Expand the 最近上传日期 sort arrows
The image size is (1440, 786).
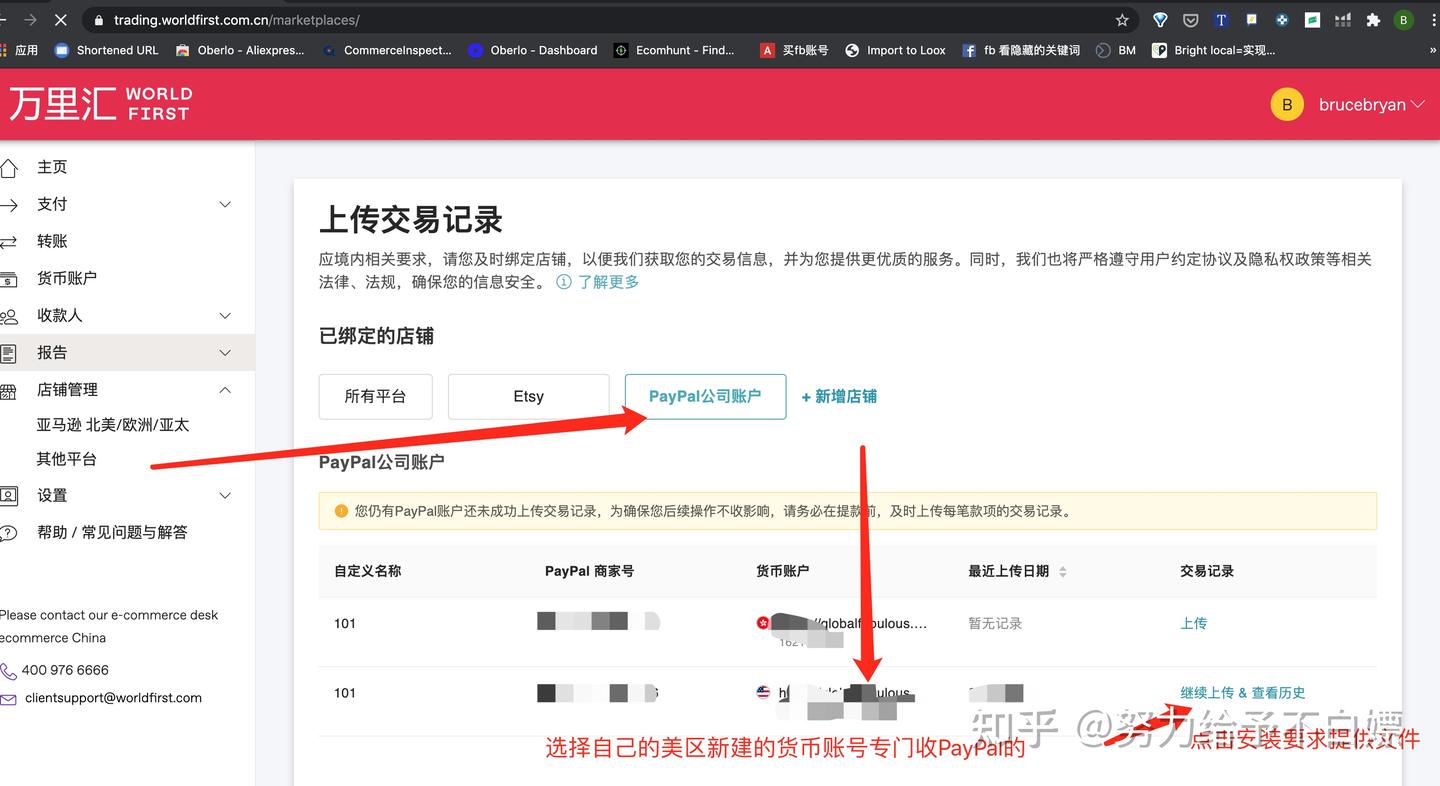1062,571
